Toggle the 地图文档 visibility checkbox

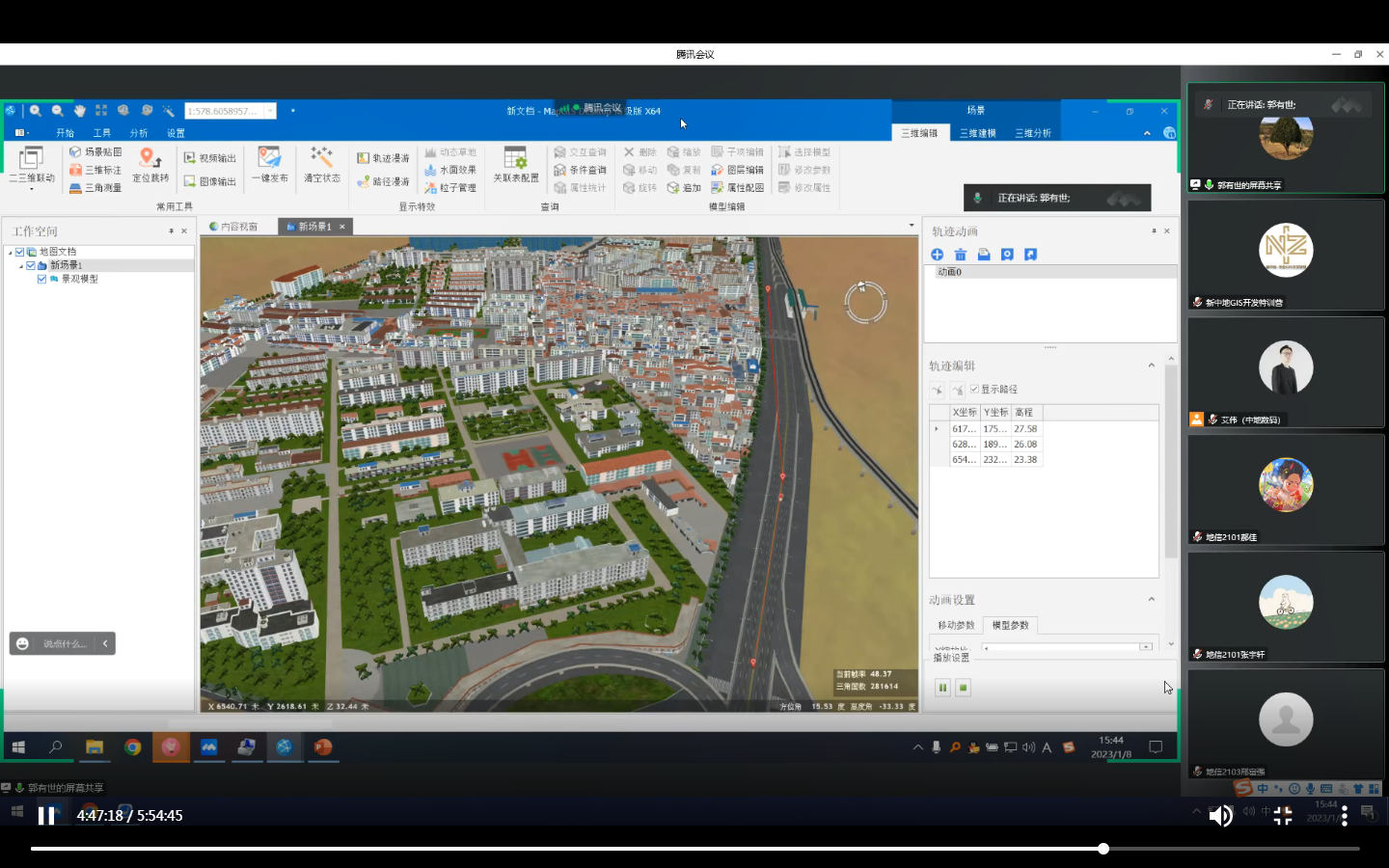tap(19, 252)
